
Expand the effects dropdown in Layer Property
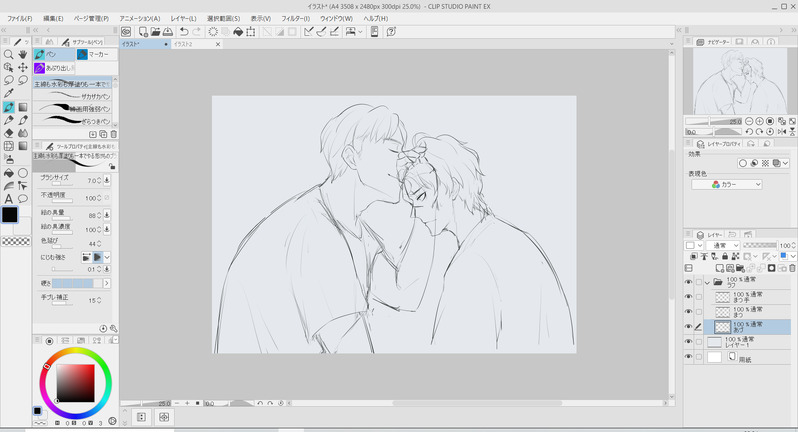pyautogui.click(x=786, y=163)
